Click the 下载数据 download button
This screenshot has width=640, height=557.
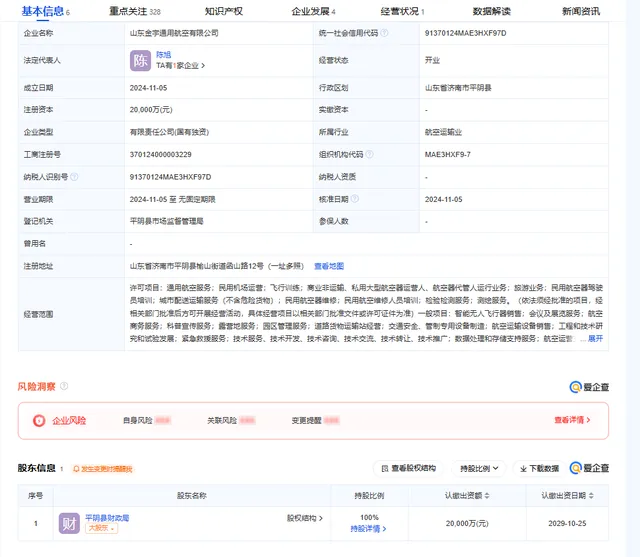coord(537,468)
